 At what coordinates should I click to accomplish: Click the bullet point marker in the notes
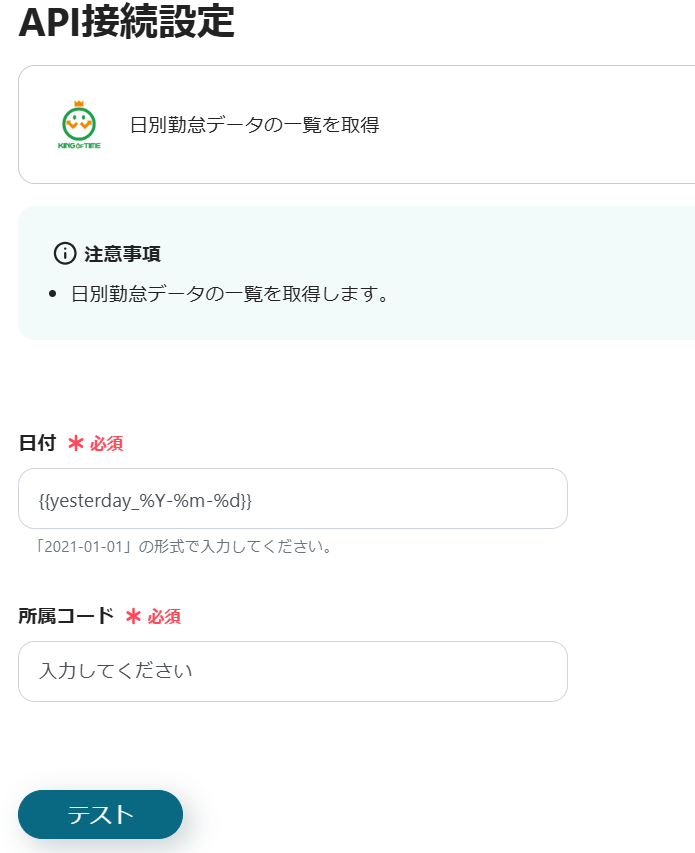coord(53,295)
